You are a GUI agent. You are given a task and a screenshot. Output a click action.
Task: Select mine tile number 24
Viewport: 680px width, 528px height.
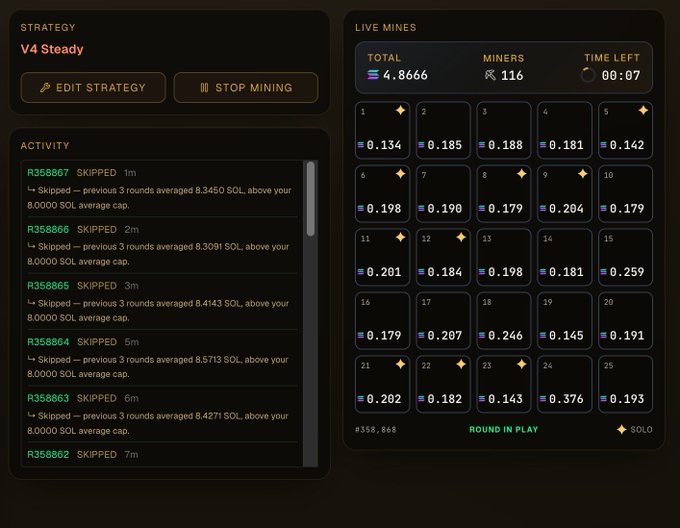[x=565, y=384]
